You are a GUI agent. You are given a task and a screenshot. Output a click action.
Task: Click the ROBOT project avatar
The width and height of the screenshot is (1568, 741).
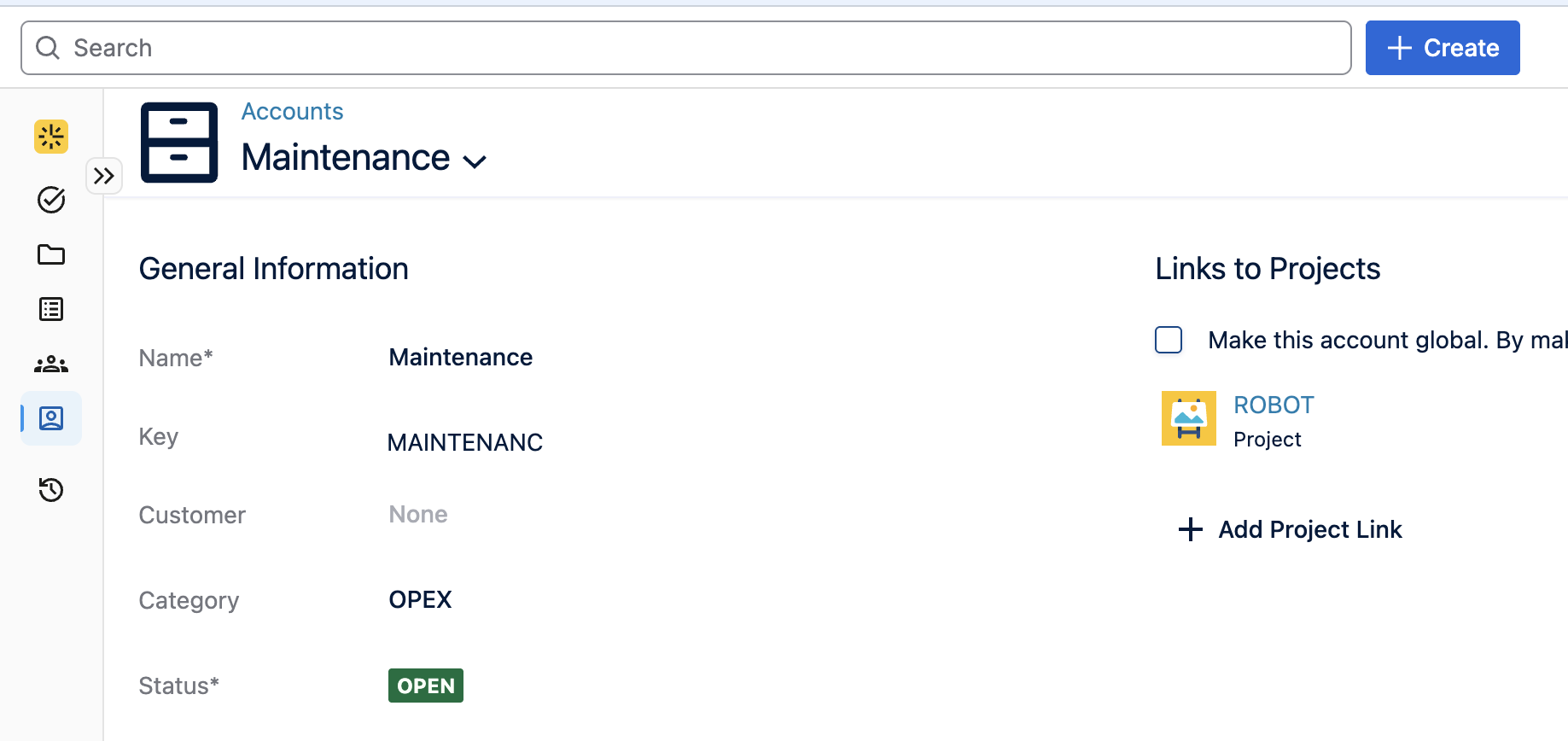(x=1188, y=417)
